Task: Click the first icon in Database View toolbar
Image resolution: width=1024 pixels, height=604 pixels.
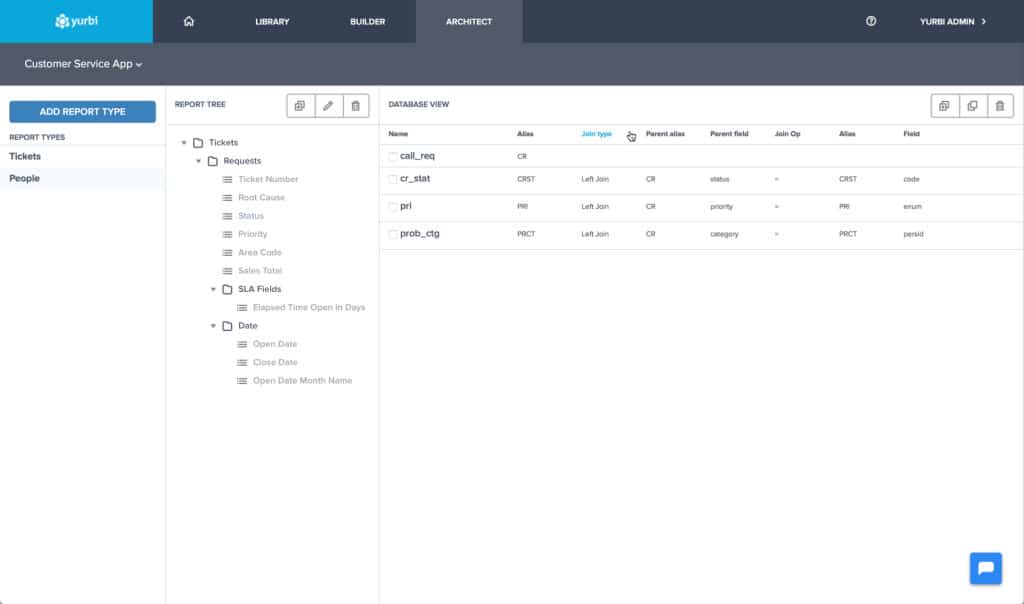Action: [944, 106]
